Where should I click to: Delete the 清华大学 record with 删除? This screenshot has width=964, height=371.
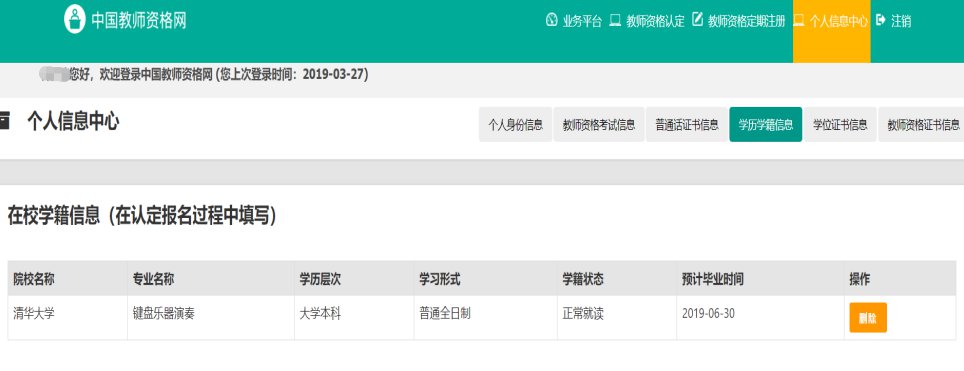(868, 317)
